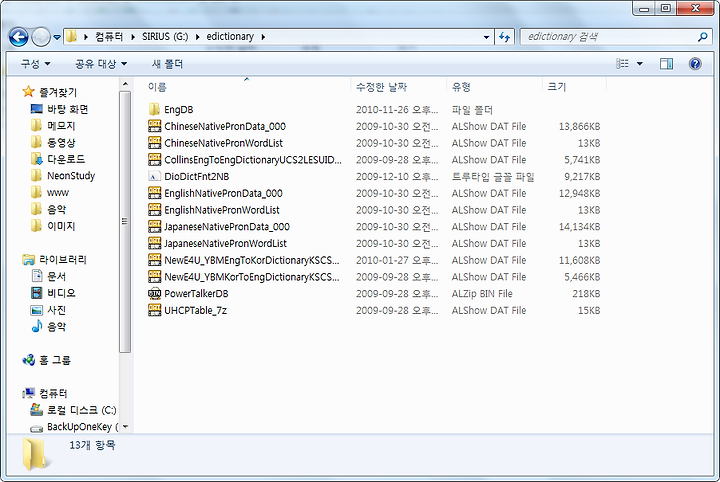Click the 새 폴더 button
720x482 pixels.
pos(167,64)
